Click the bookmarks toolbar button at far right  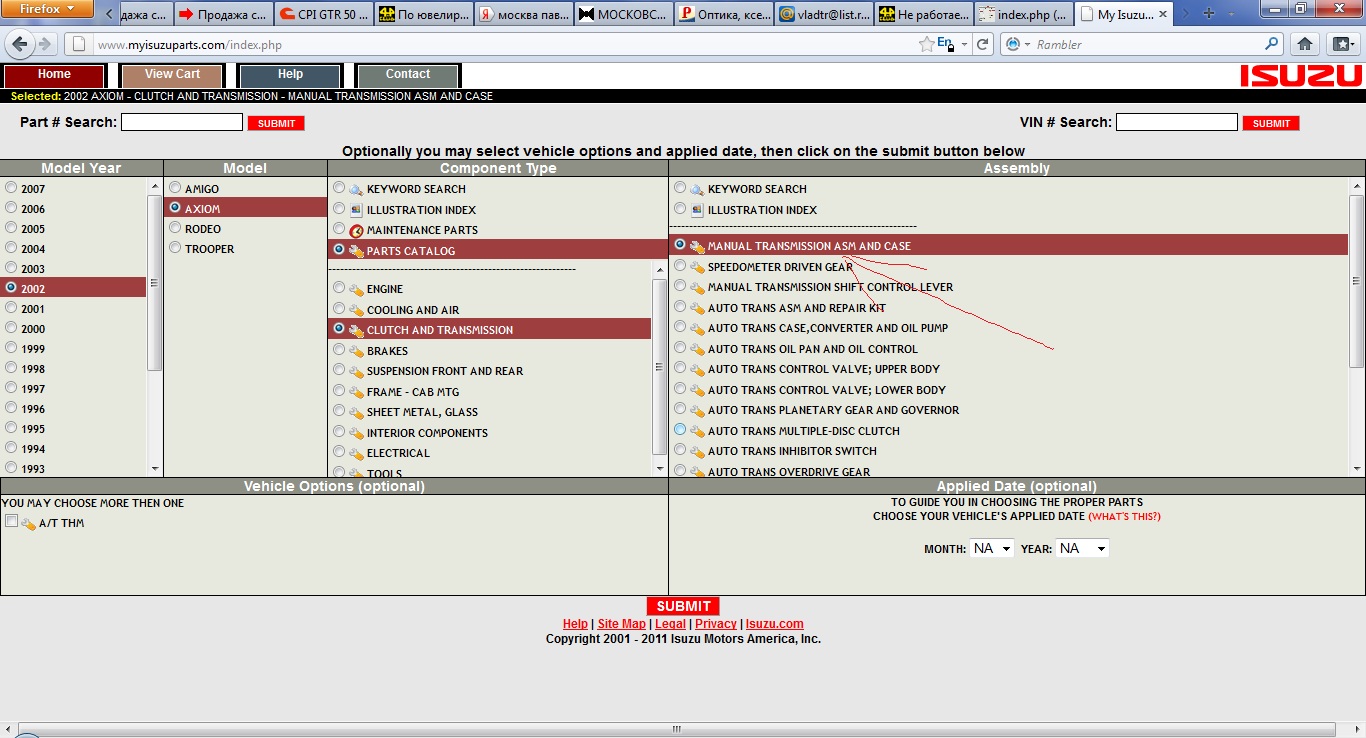1341,44
